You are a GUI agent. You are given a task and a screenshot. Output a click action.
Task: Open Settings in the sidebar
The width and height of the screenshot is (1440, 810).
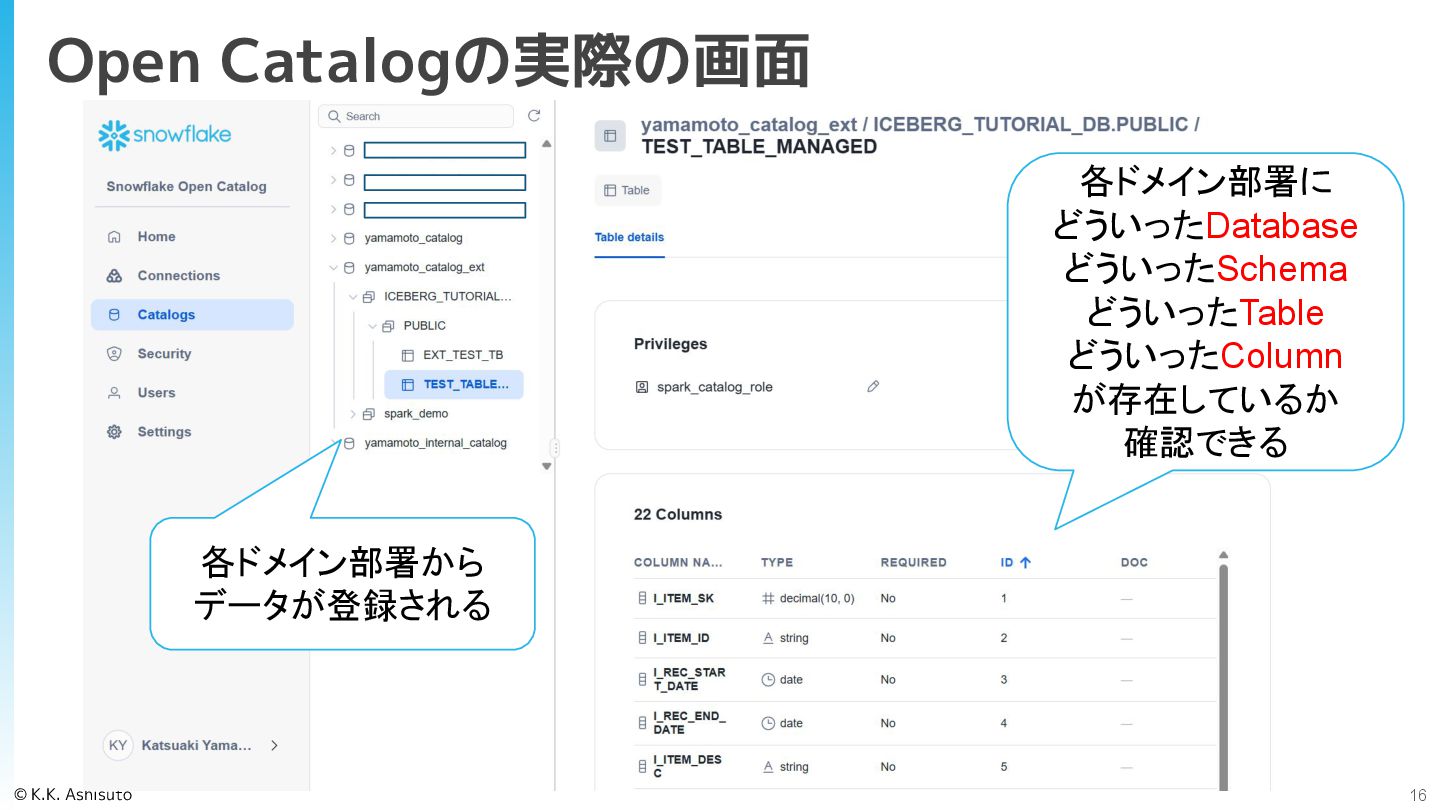[164, 432]
